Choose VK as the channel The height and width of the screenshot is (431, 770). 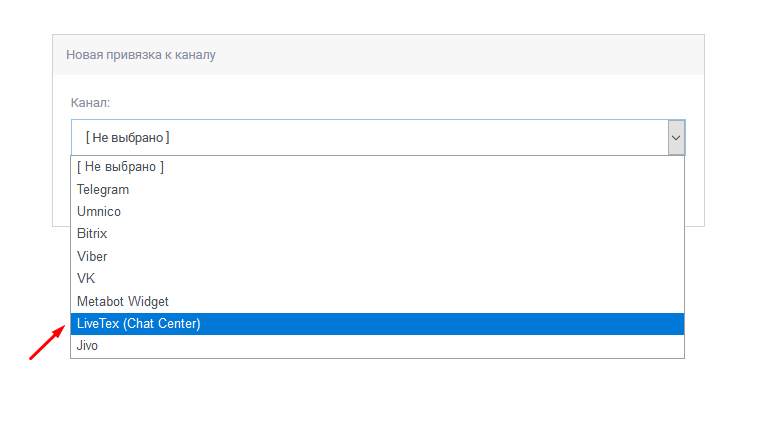pyautogui.click(x=377, y=278)
